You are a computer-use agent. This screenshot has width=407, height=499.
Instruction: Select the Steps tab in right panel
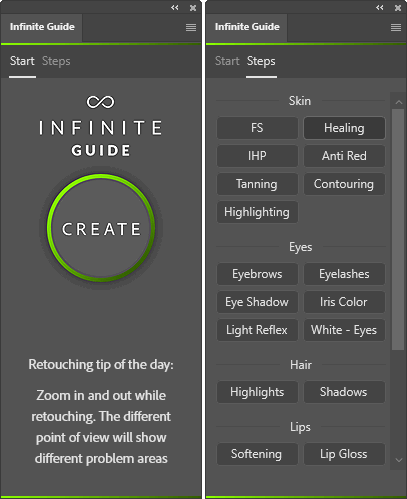[261, 61]
